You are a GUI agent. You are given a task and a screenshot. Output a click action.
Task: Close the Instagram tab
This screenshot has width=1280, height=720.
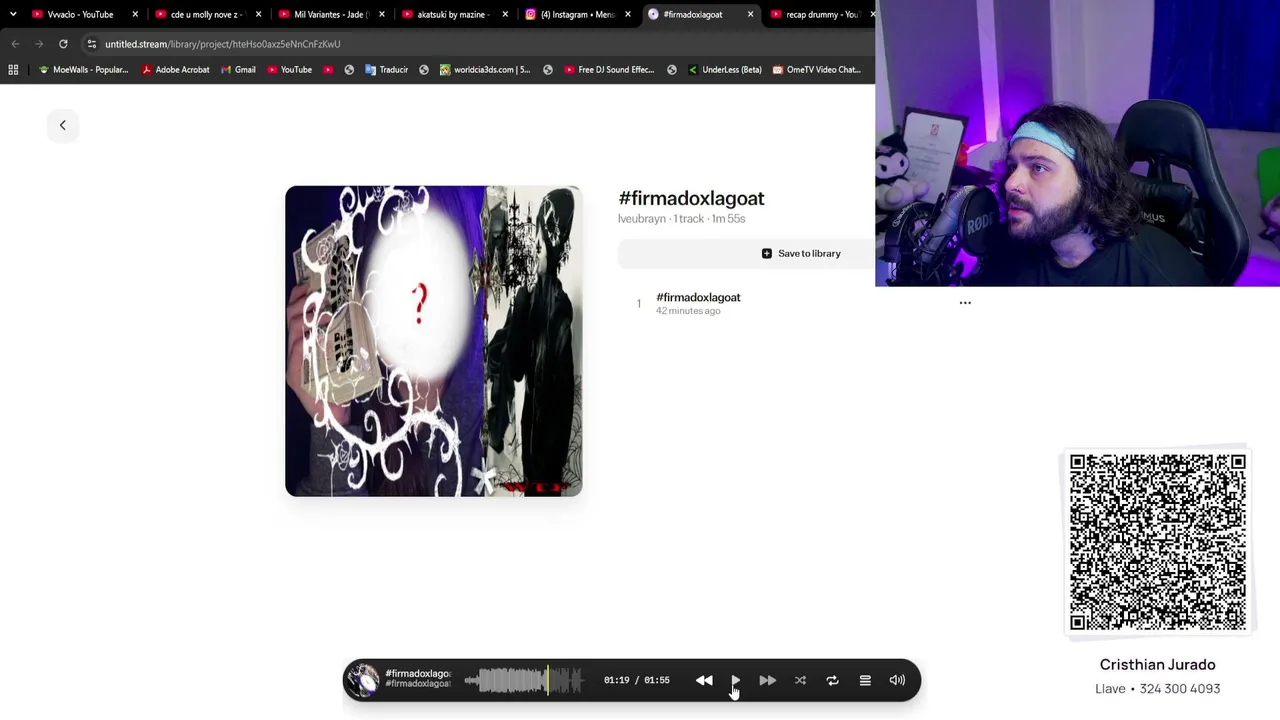click(627, 14)
